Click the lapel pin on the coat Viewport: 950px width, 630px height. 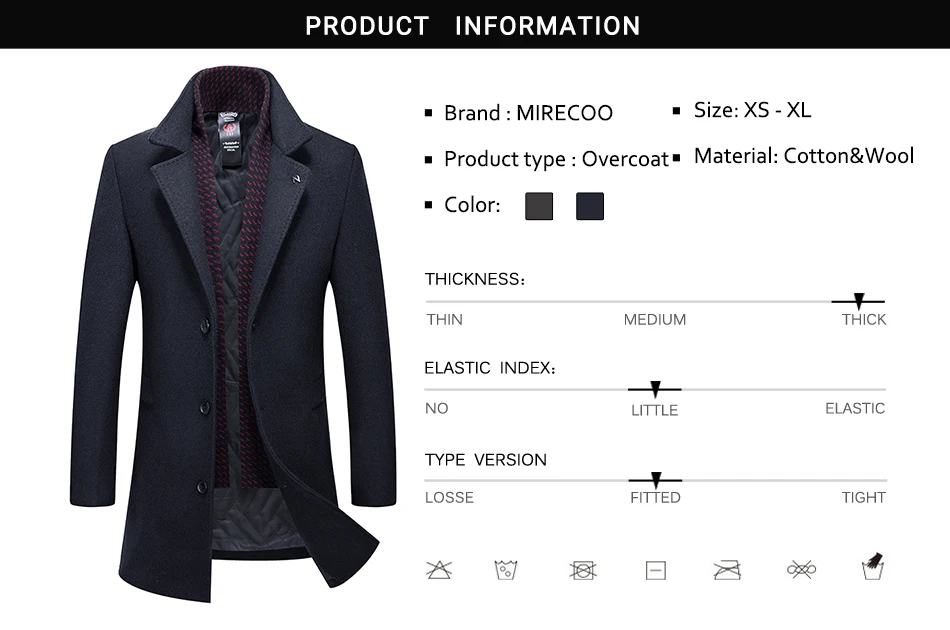click(x=296, y=179)
